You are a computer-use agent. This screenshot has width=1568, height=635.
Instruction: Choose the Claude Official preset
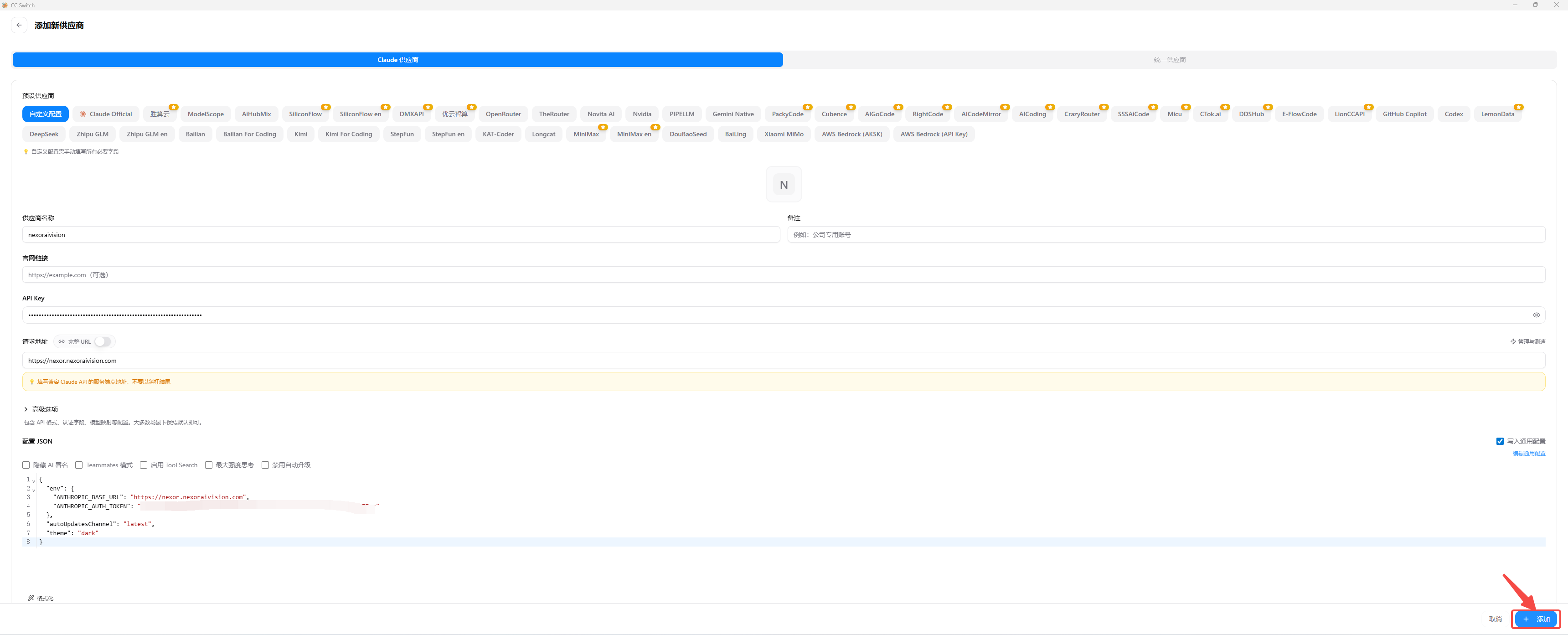coord(106,114)
